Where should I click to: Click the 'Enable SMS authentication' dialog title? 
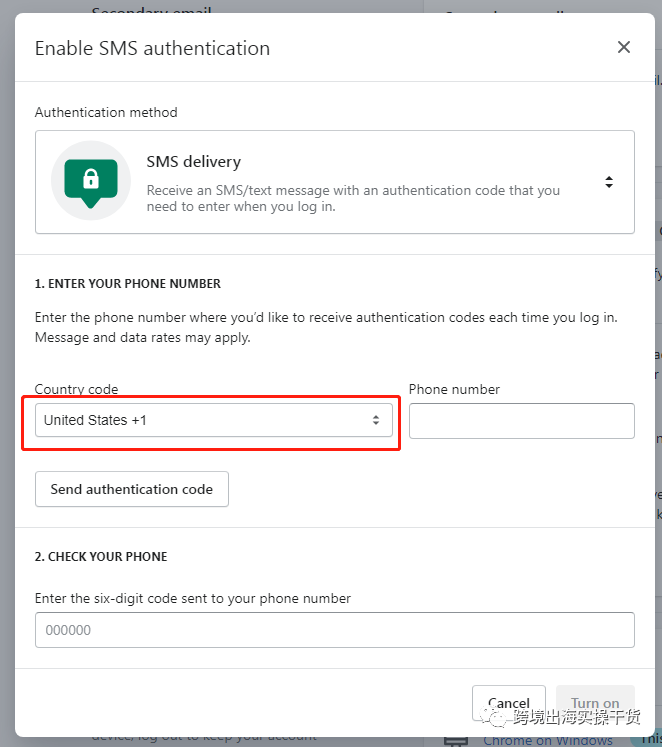(152, 49)
